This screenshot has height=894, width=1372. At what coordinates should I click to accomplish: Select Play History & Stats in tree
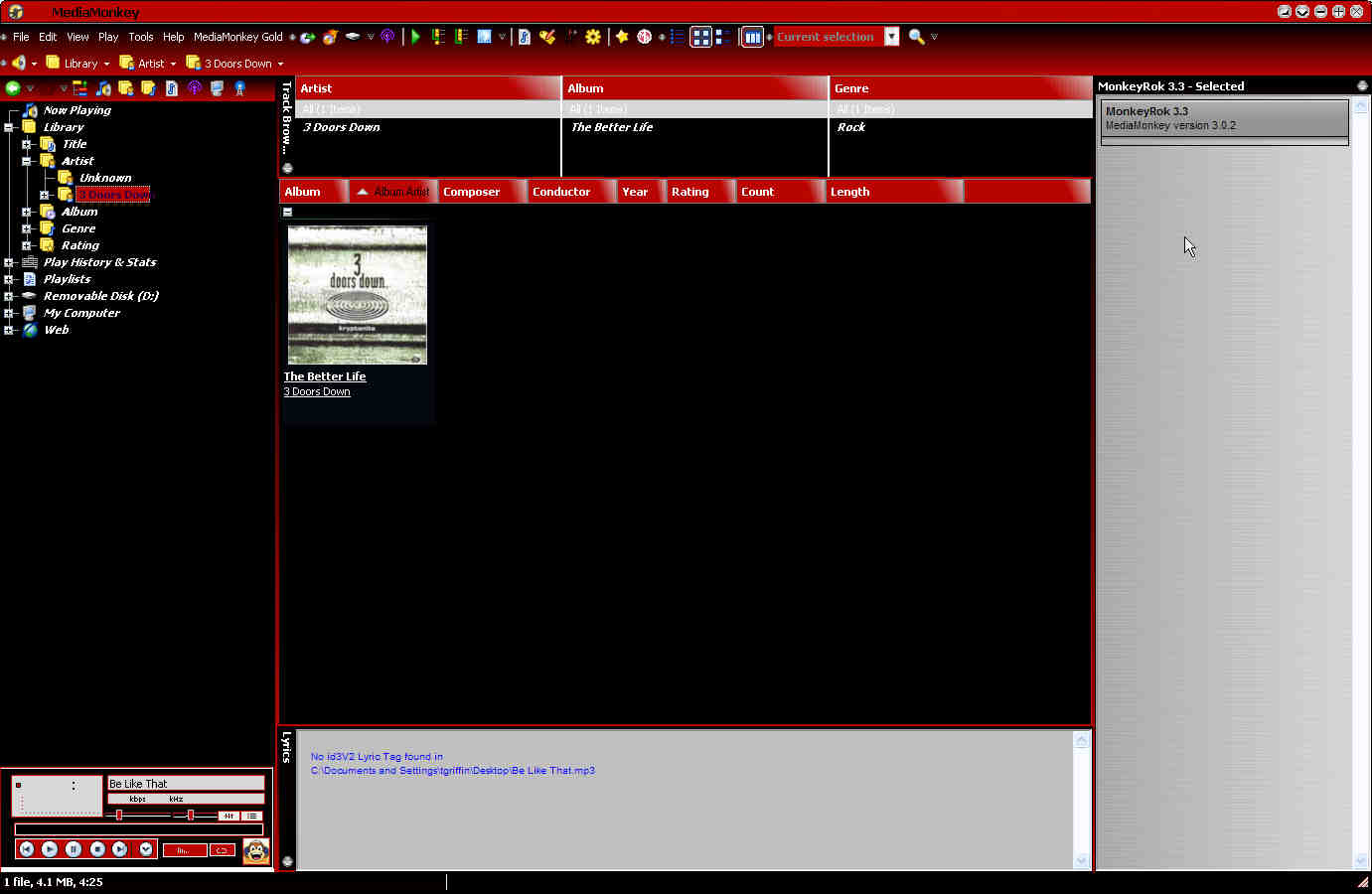99,262
